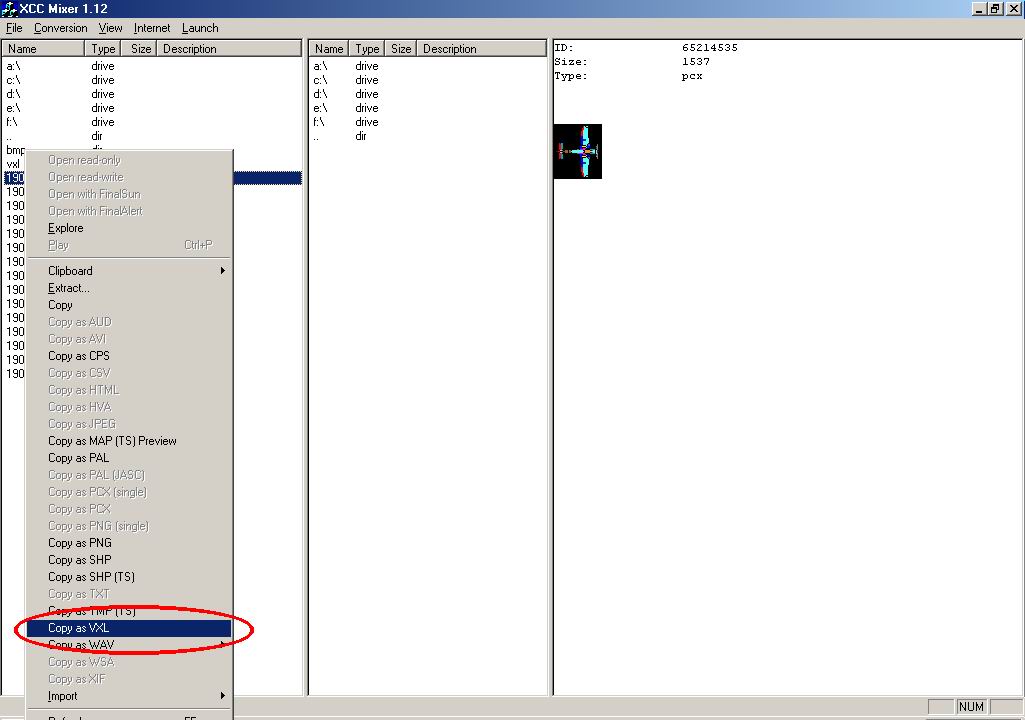Screen dimensions: 1025x720
Task: Select c:\ drive in left pane
Action: click(x=13, y=80)
